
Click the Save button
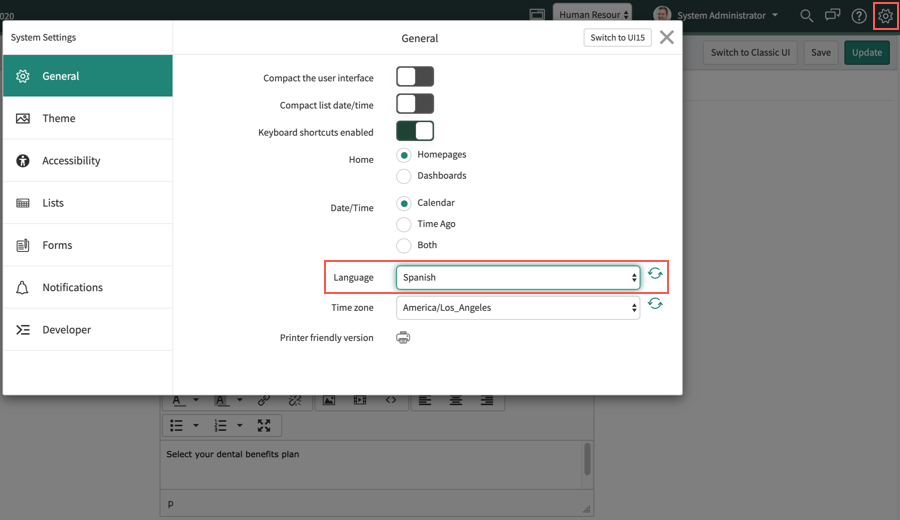point(821,52)
